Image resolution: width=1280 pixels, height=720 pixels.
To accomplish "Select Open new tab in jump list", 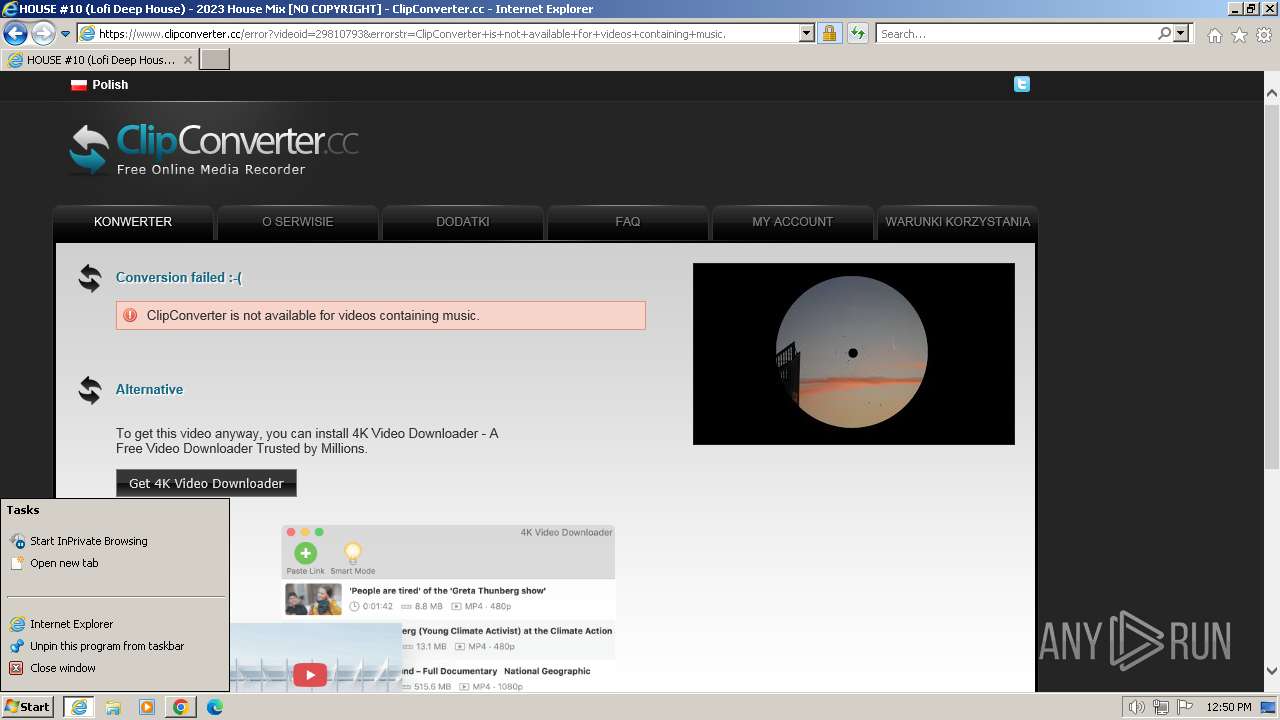I will (64, 563).
